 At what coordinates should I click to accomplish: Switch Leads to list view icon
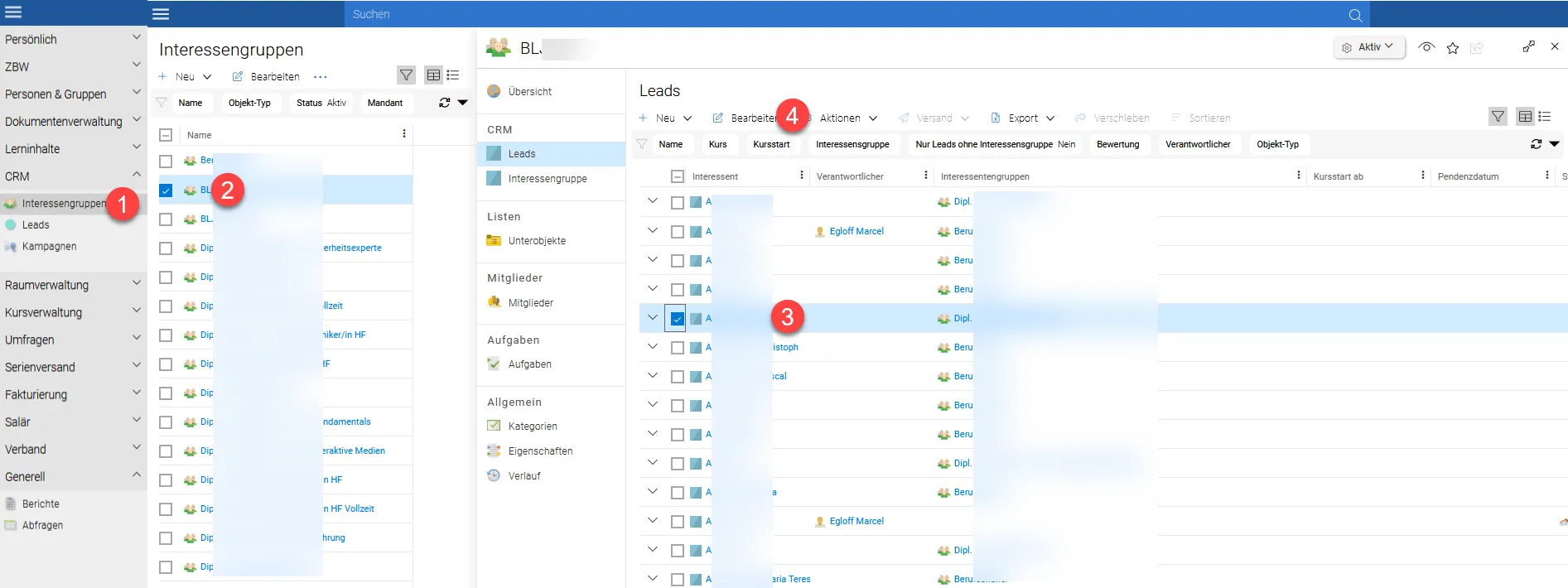coord(1545,117)
